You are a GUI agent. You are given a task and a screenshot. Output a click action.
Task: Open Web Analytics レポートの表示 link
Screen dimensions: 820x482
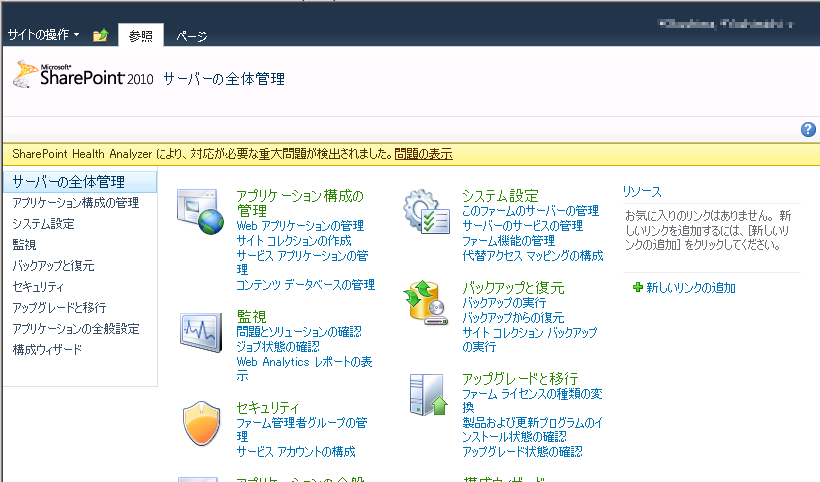pyautogui.click(x=304, y=369)
